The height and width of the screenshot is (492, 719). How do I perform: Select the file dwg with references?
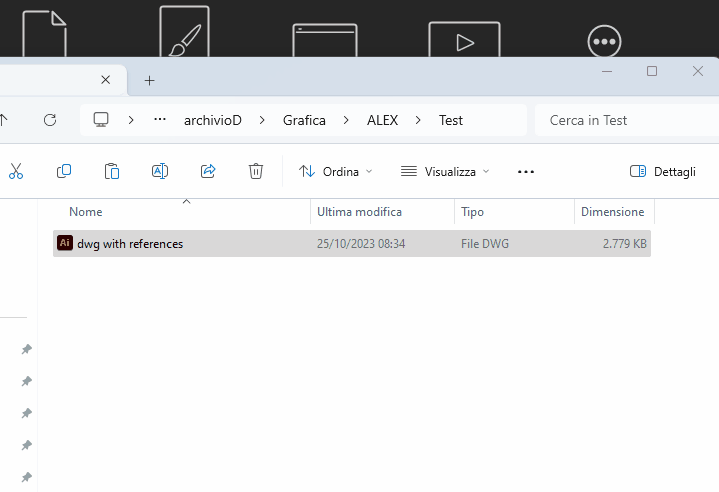352,243
